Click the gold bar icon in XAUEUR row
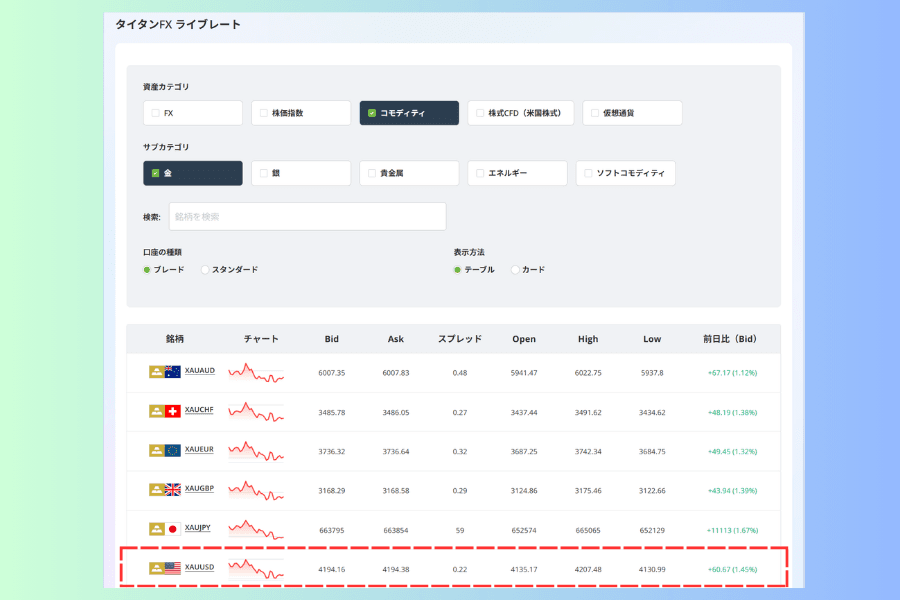The height and width of the screenshot is (600, 900). click(x=157, y=451)
